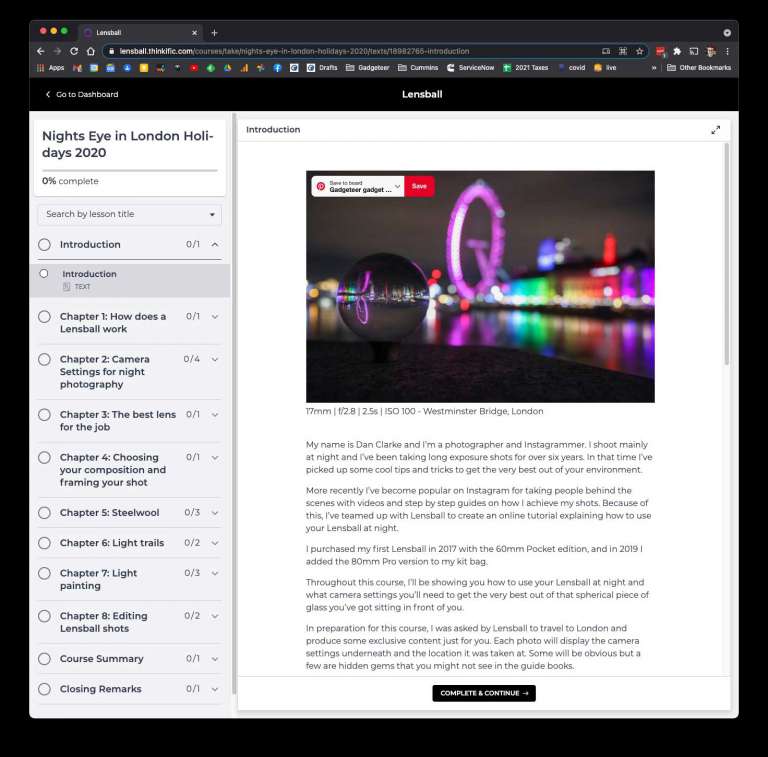The height and width of the screenshot is (757, 768).
Task: Click the fullscreen expand icon in lesson header
Action: pos(715,130)
